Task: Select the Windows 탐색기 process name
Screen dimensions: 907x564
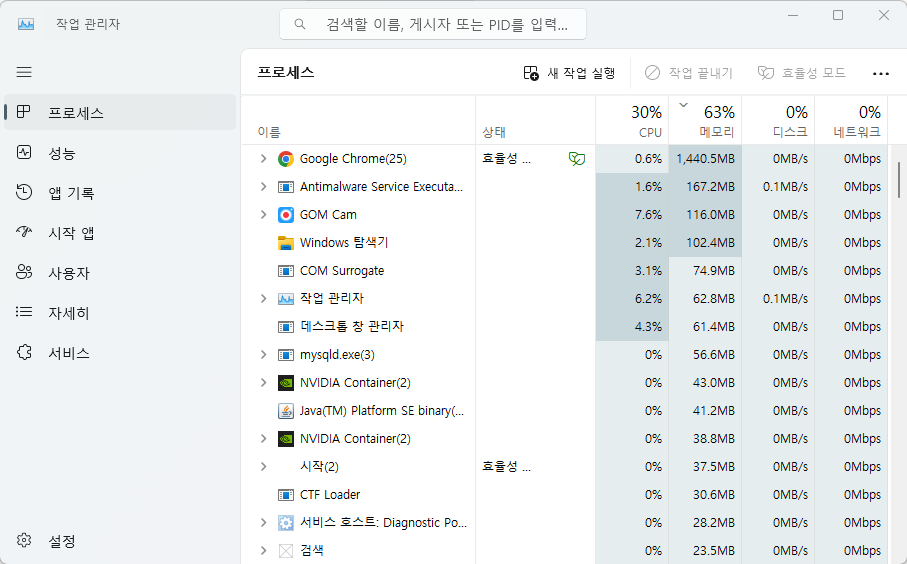Action: 344,242
